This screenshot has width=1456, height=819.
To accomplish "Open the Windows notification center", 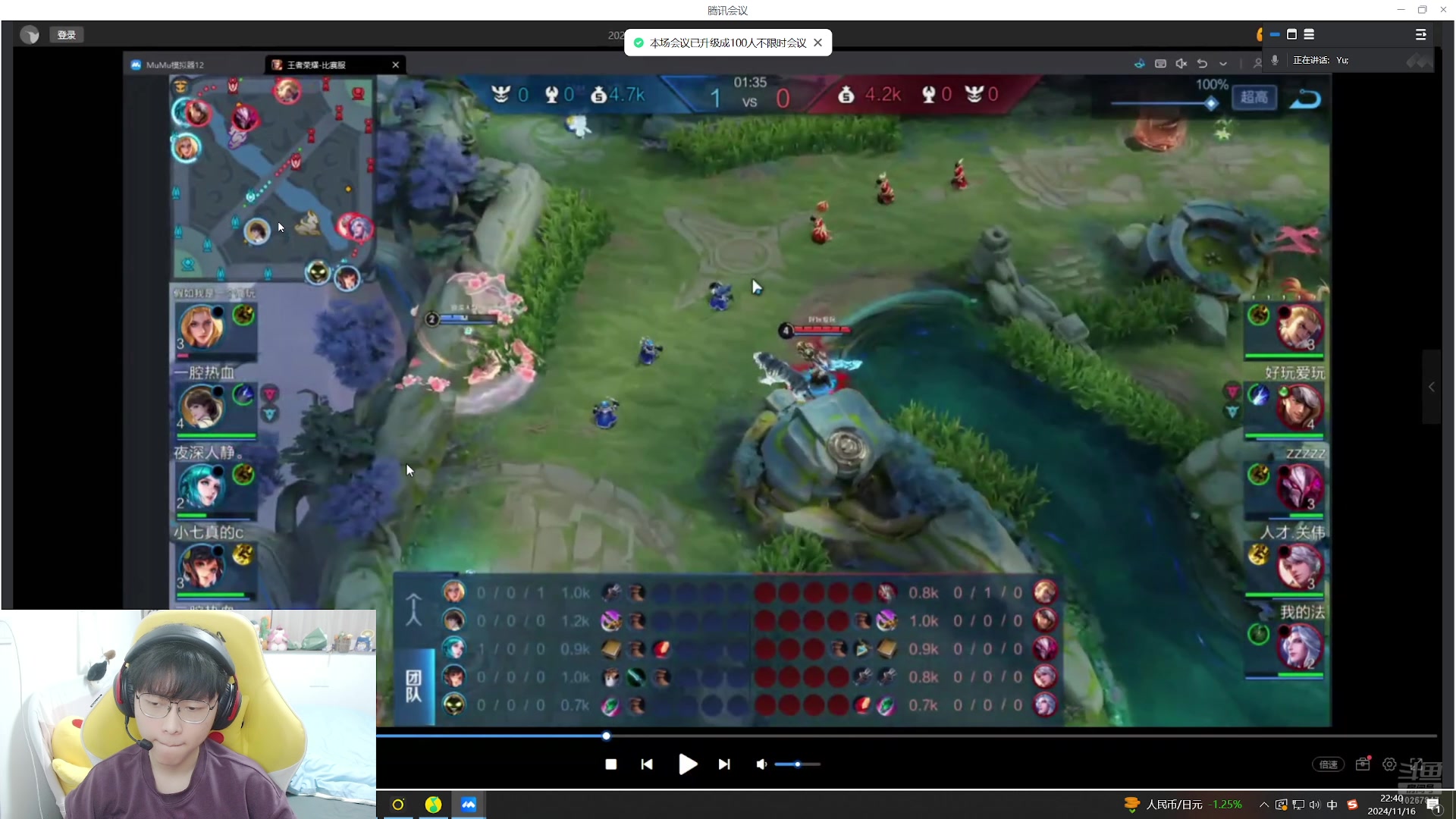I will click(x=1433, y=805).
